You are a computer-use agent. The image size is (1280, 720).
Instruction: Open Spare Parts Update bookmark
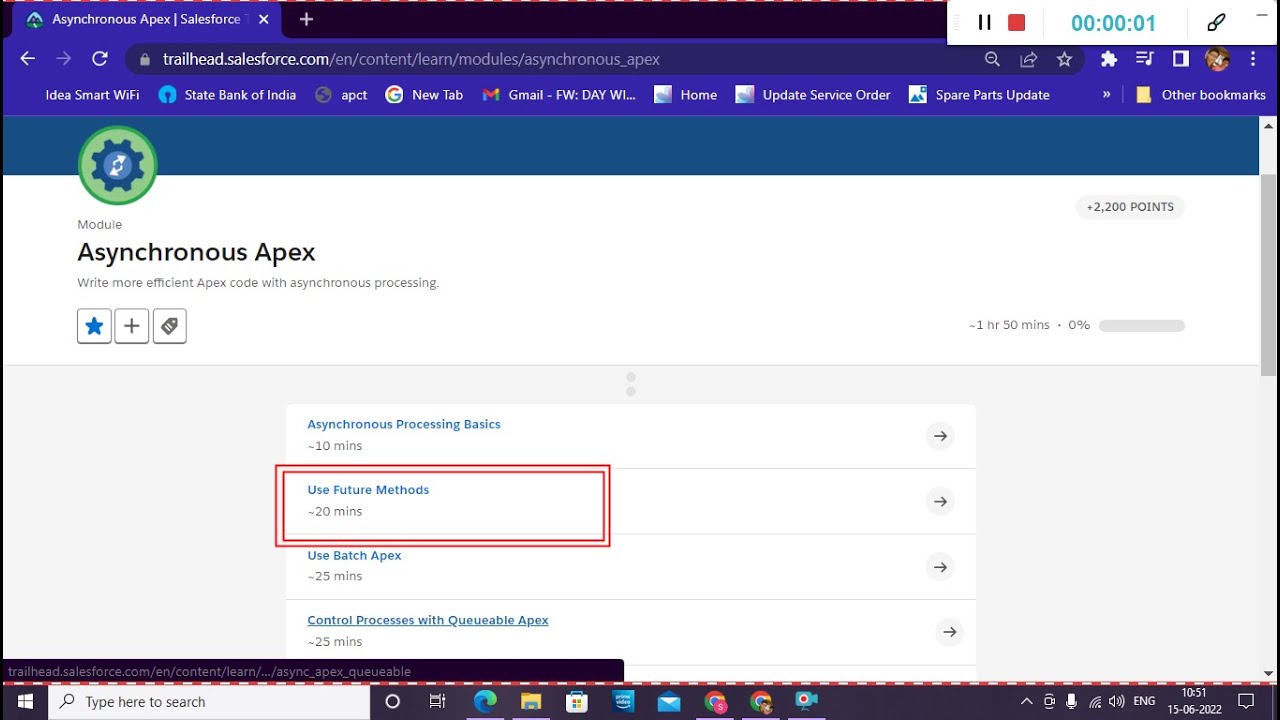(x=979, y=95)
